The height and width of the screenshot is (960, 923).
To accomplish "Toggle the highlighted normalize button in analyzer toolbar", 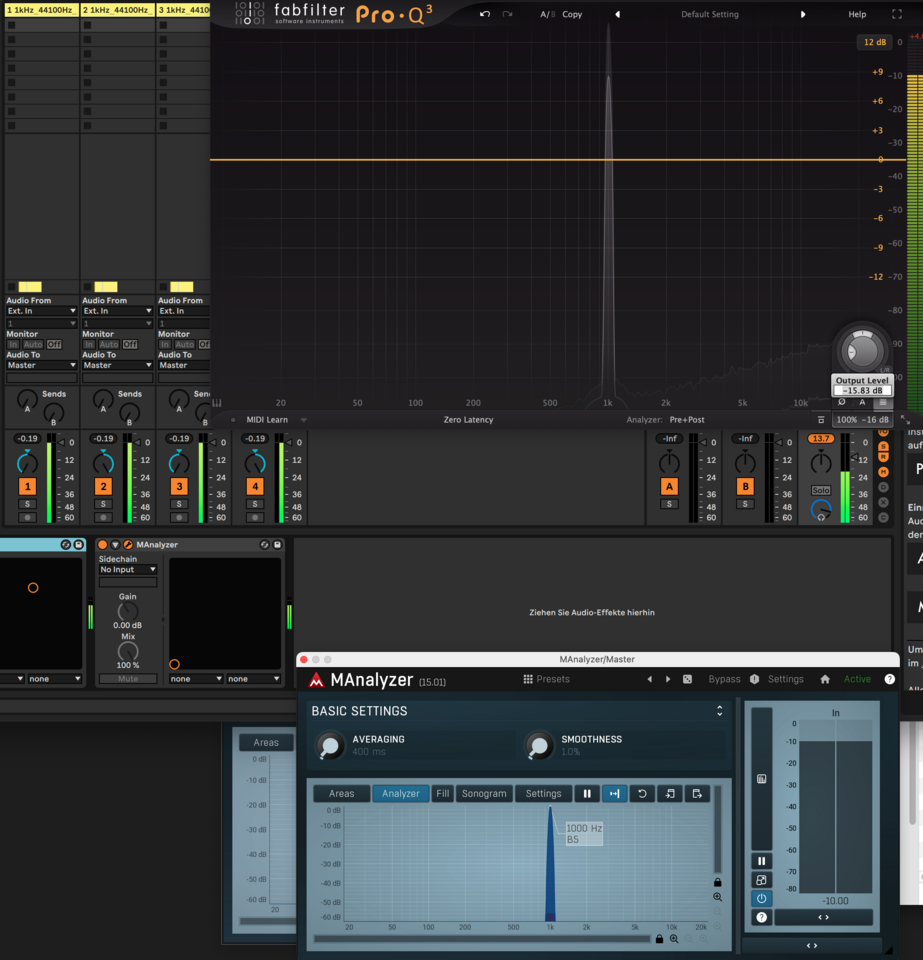I will pos(615,793).
